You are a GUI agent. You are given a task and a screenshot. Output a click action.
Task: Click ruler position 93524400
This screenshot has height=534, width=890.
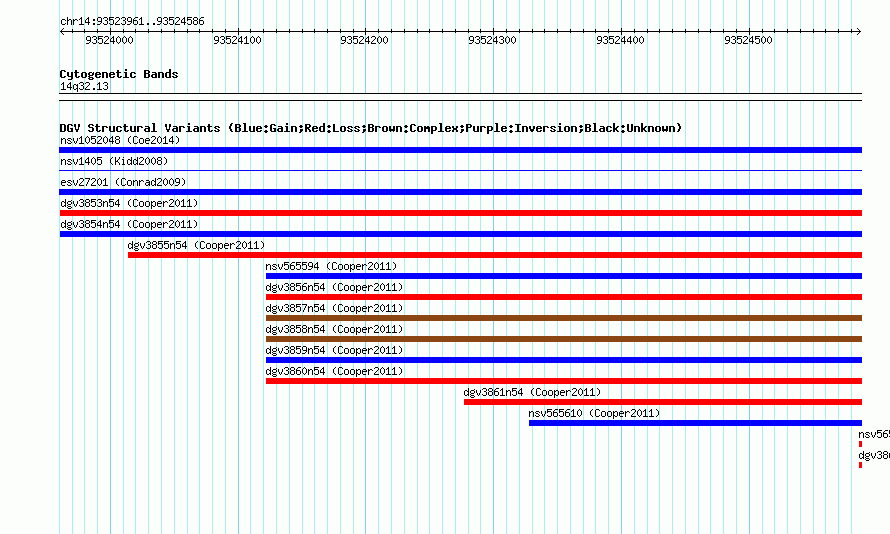coord(620,40)
